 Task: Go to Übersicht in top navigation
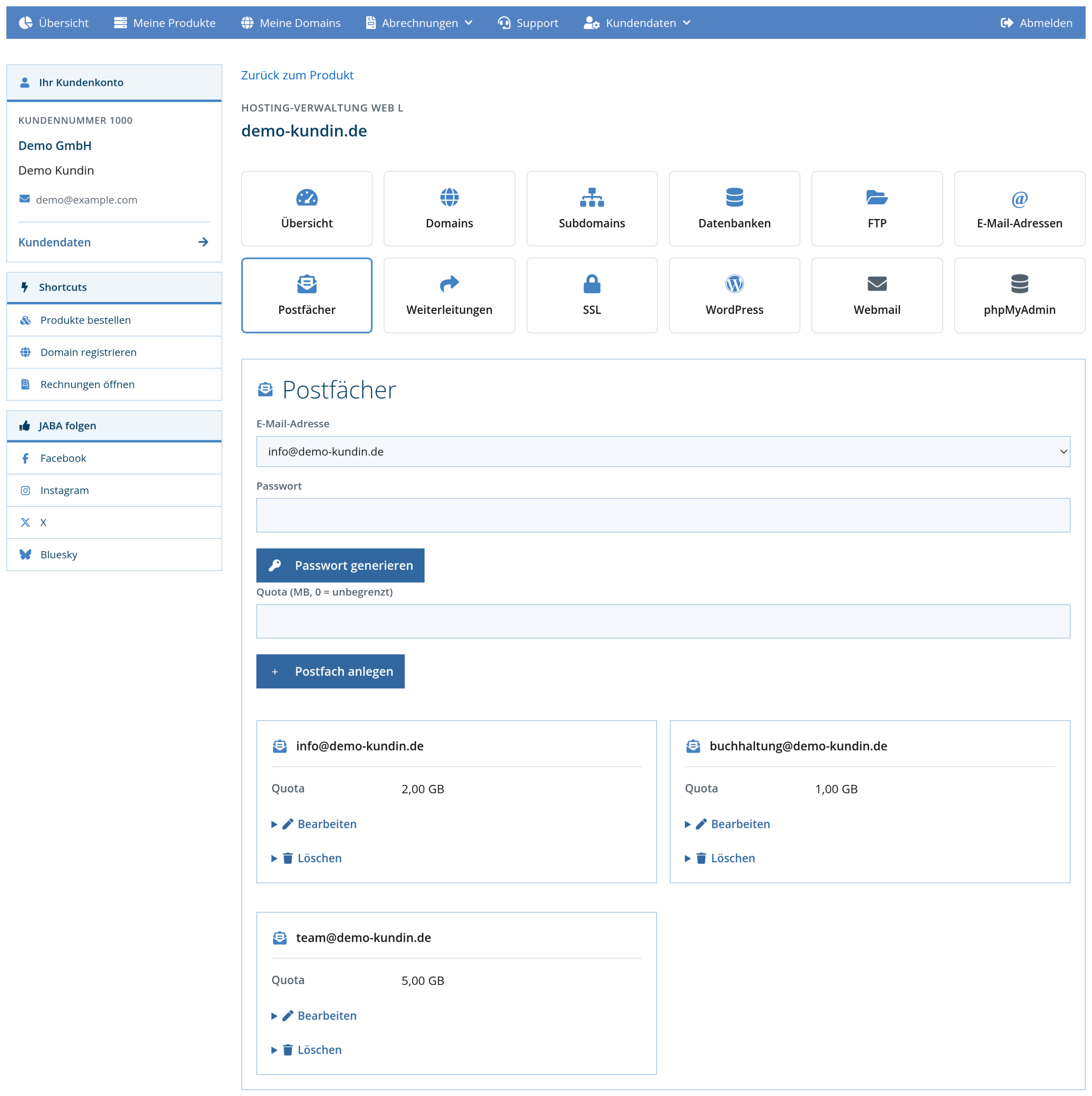(x=54, y=23)
